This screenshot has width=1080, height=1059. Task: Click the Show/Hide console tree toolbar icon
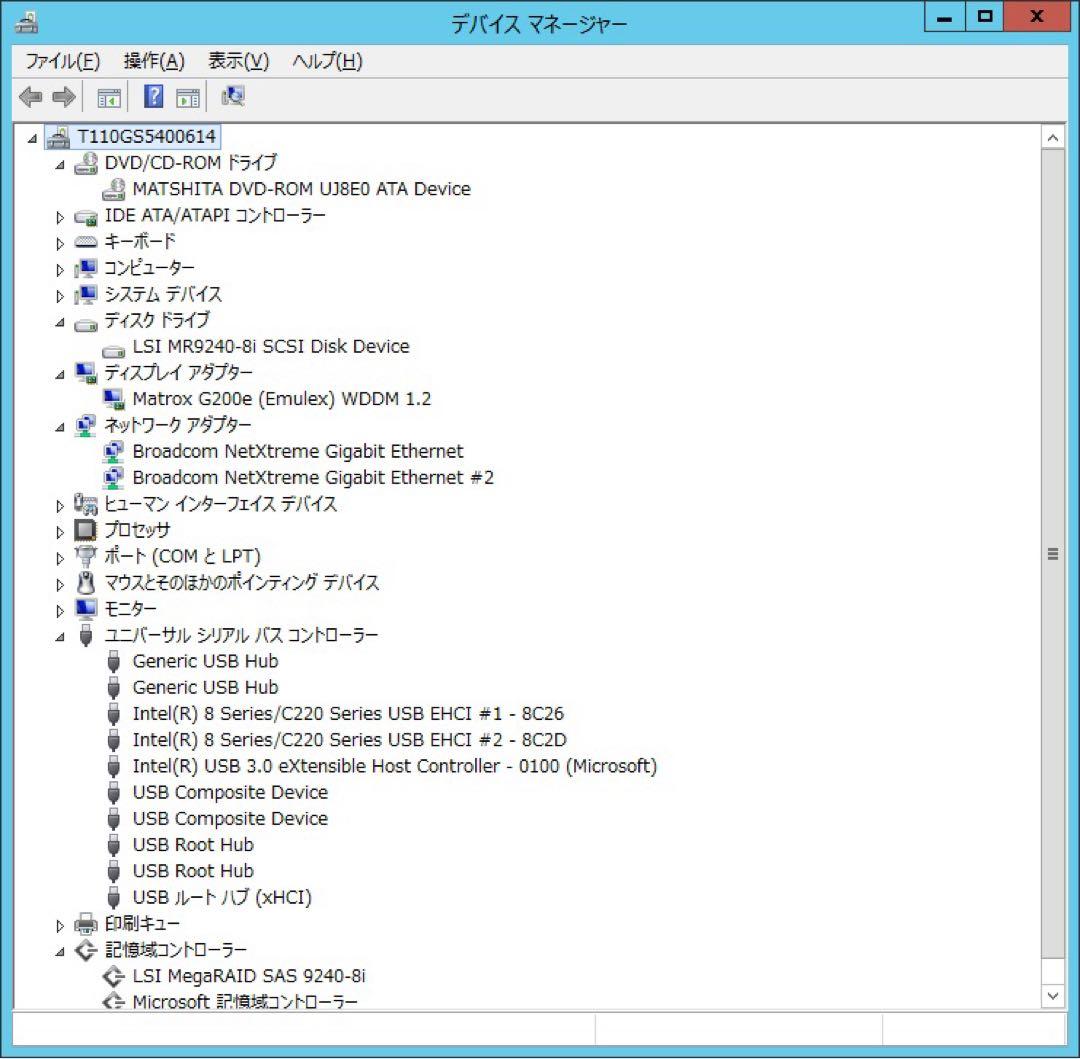click(110, 96)
